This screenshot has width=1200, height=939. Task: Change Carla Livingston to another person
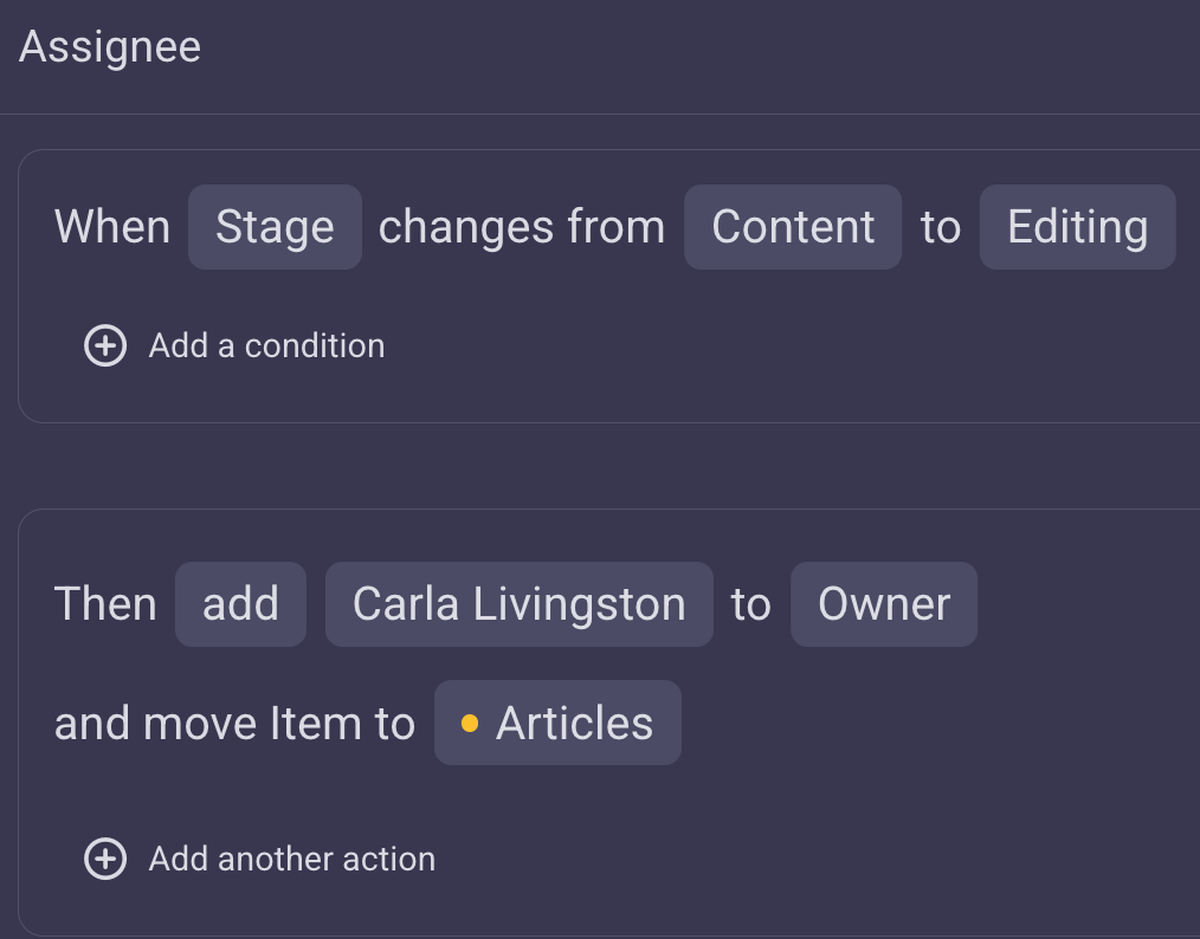[518, 603]
